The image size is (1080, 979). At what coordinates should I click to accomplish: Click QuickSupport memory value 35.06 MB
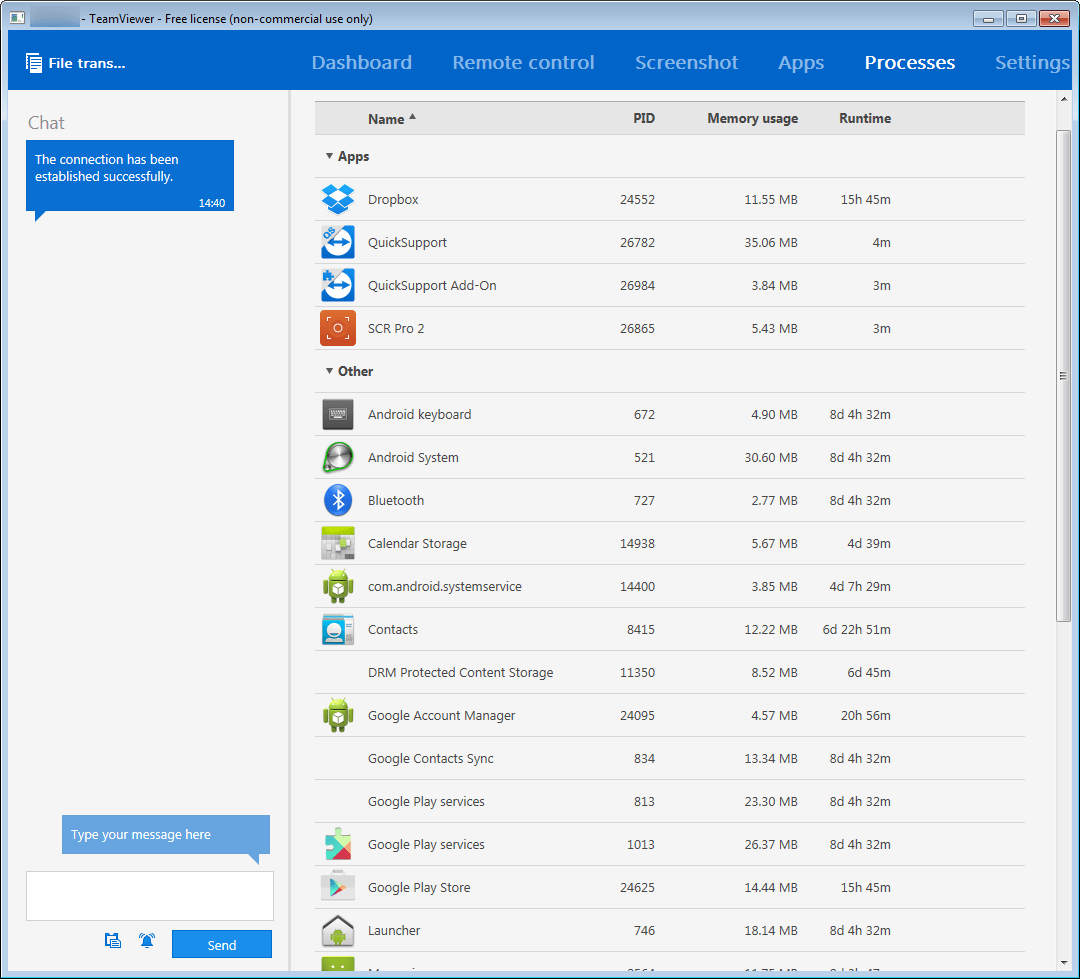pos(771,243)
